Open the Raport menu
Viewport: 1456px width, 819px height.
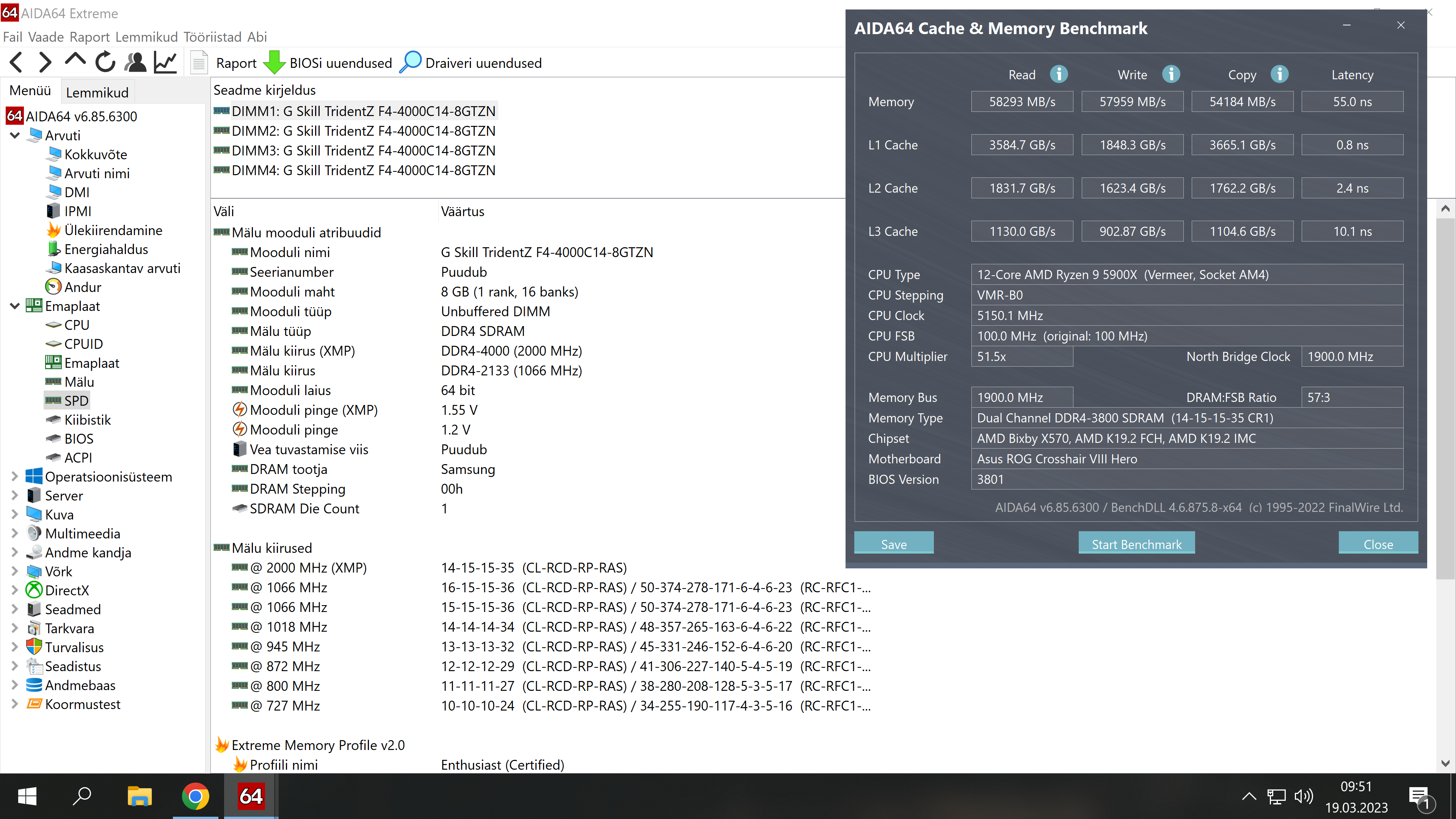89,37
